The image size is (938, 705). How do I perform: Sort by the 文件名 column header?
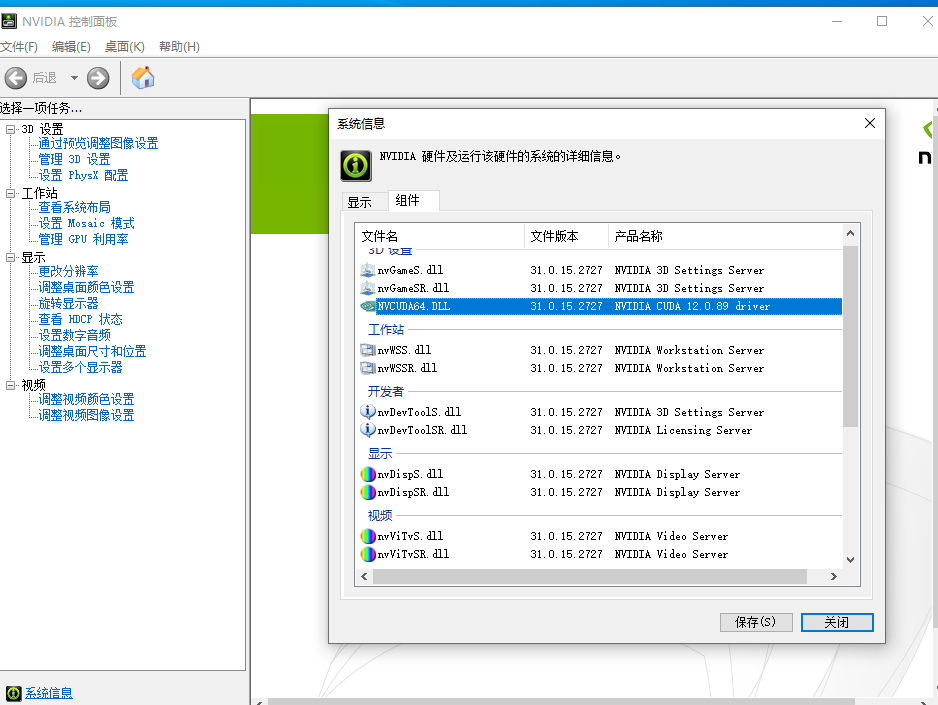click(440, 236)
